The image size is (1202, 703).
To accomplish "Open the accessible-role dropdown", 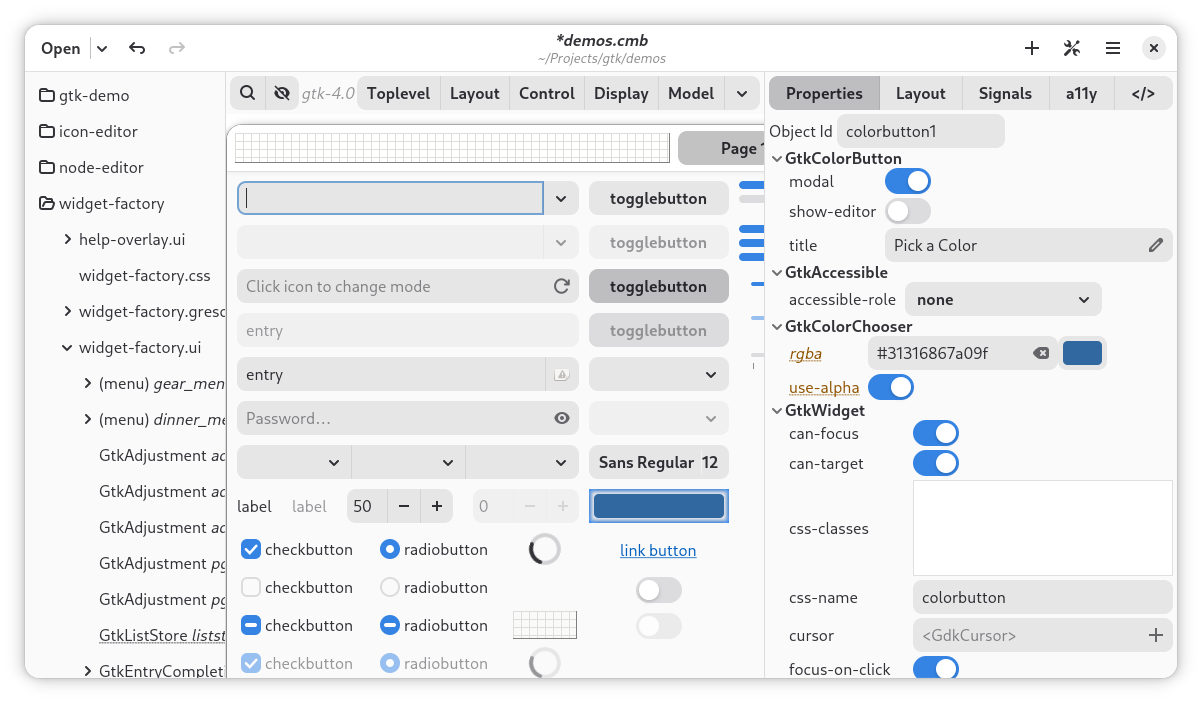I will pyautogui.click(x=1003, y=299).
